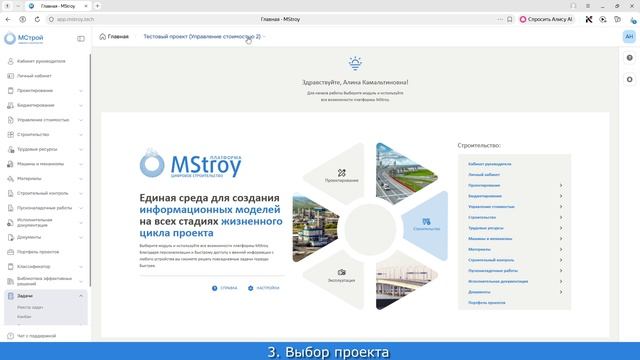This screenshot has width=640, height=360.
Task: Select Проектирование segment in the hexagon wheel
Action: click(x=341, y=176)
